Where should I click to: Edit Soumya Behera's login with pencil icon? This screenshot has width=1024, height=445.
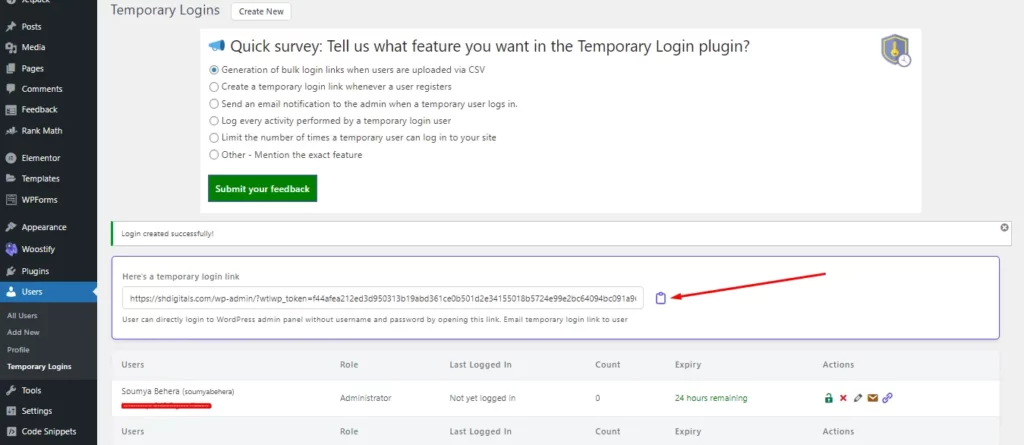click(858, 398)
